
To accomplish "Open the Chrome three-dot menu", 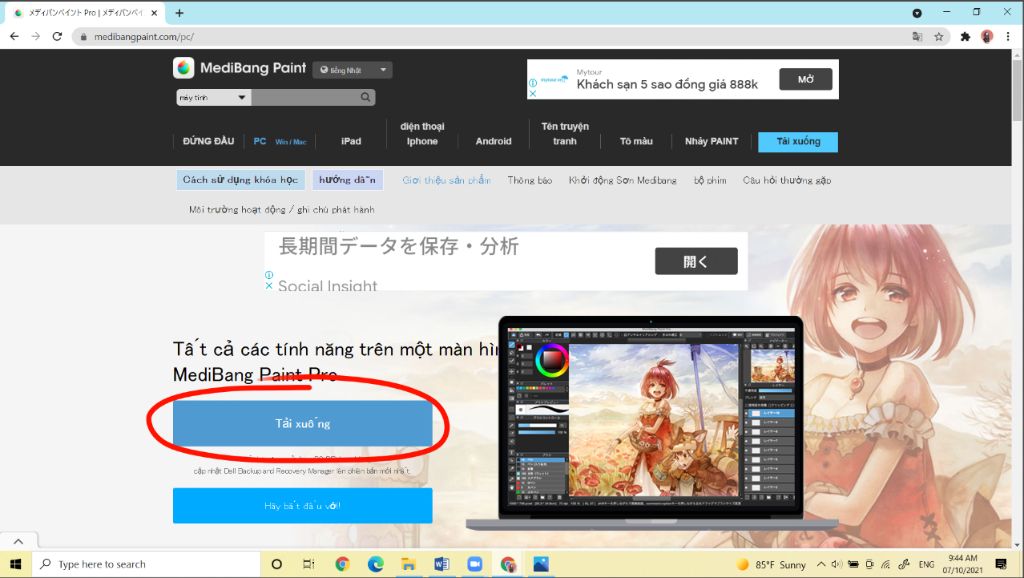I will [1008, 37].
